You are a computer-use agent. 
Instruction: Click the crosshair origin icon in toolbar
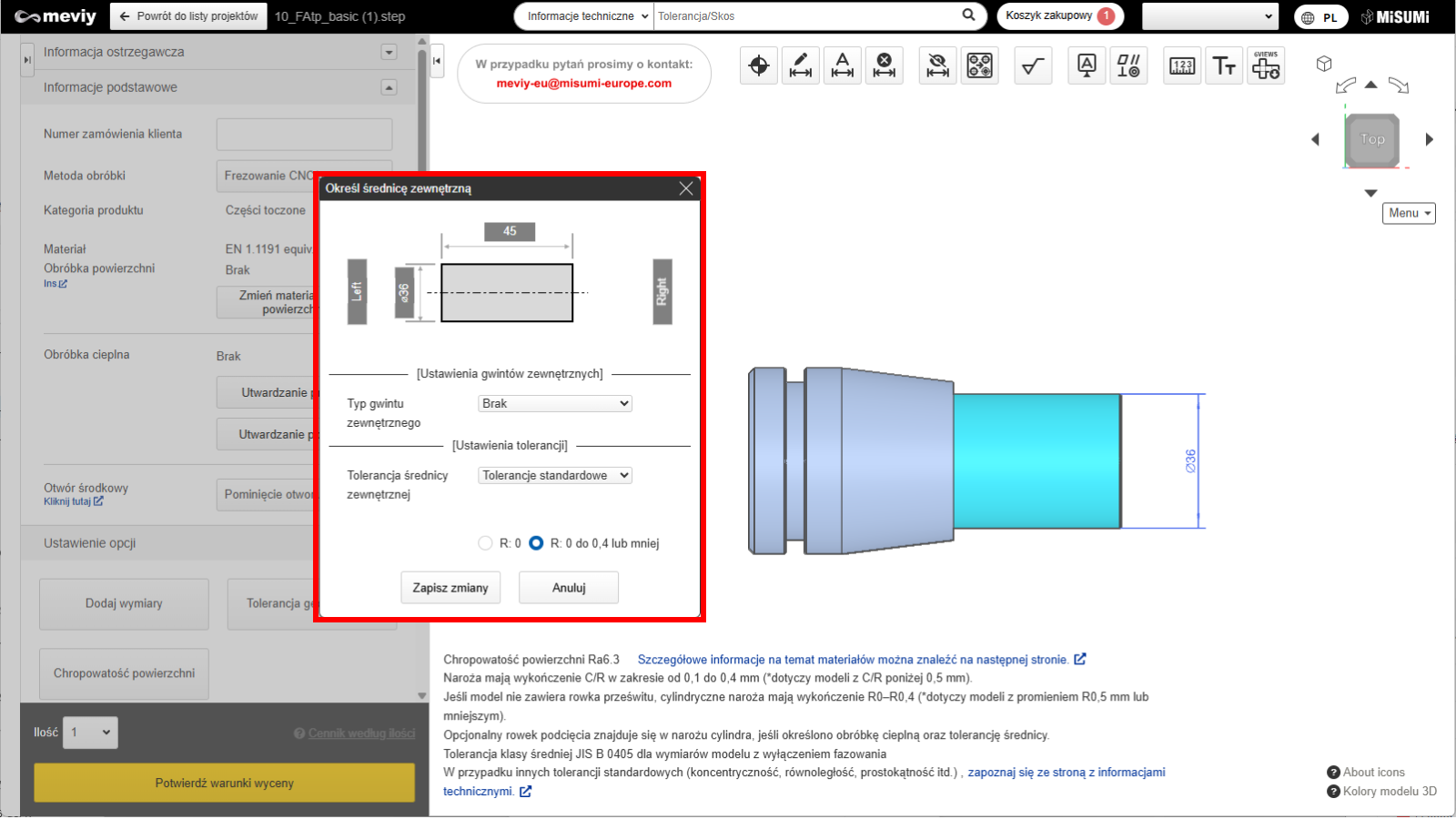click(759, 66)
